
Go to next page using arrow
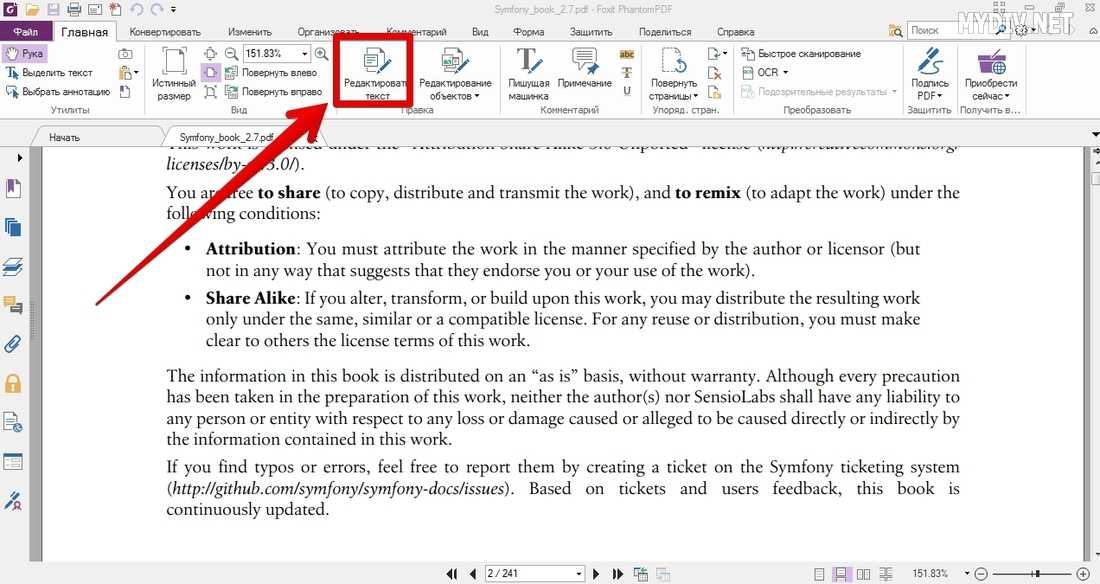pyautogui.click(x=596, y=573)
